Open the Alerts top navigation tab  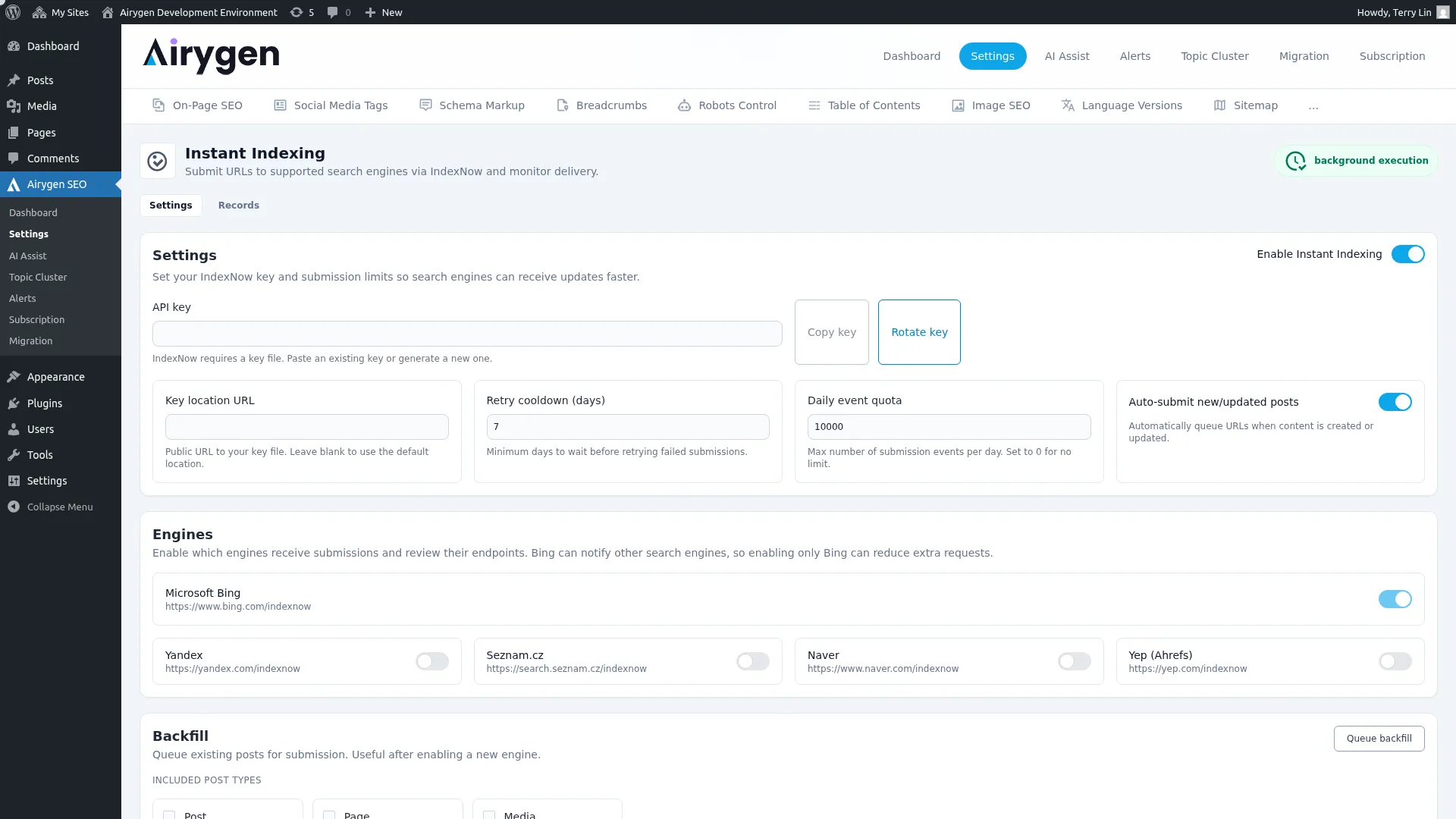pos(1135,56)
